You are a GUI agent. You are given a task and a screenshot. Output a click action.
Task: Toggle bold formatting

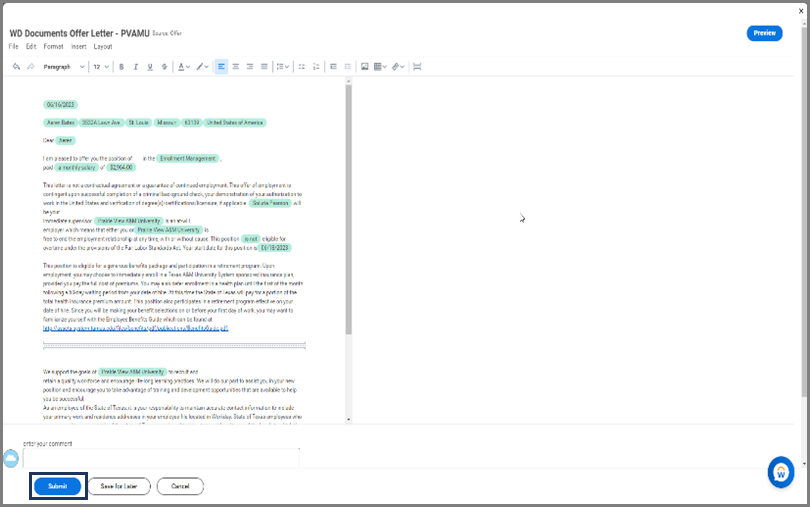click(x=122, y=67)
